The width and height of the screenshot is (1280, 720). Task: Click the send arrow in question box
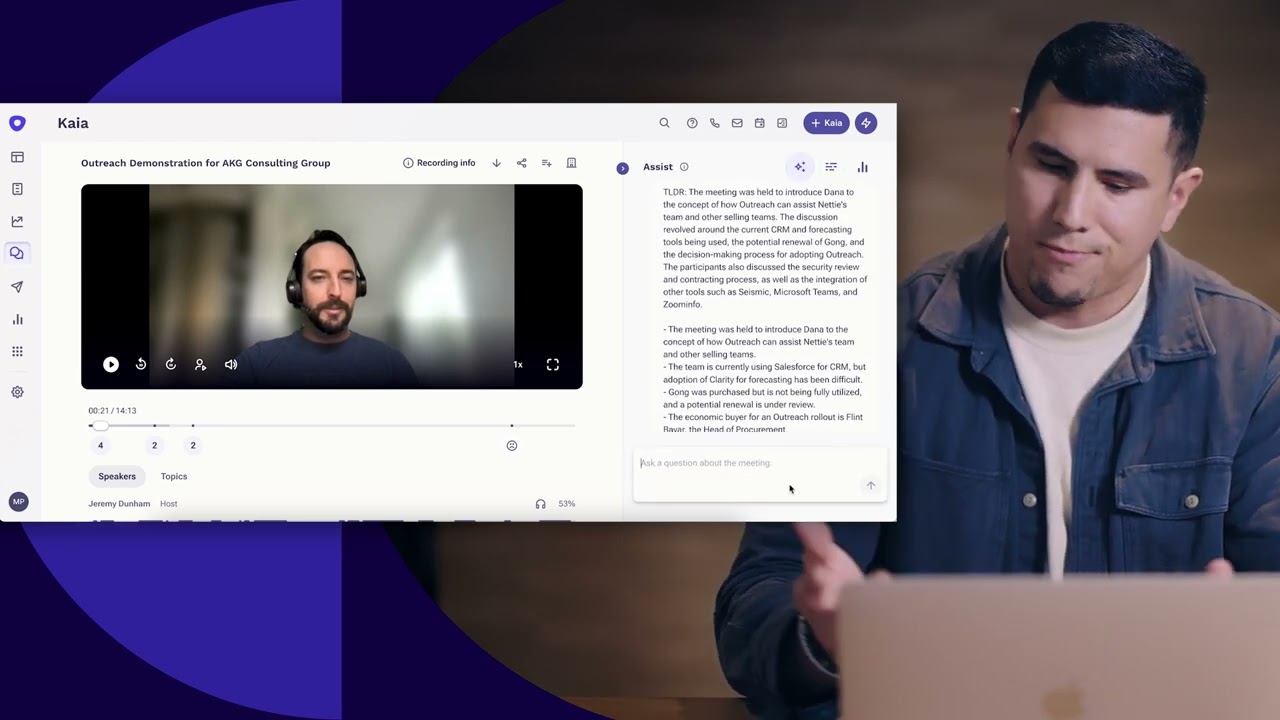pos(871,486)
